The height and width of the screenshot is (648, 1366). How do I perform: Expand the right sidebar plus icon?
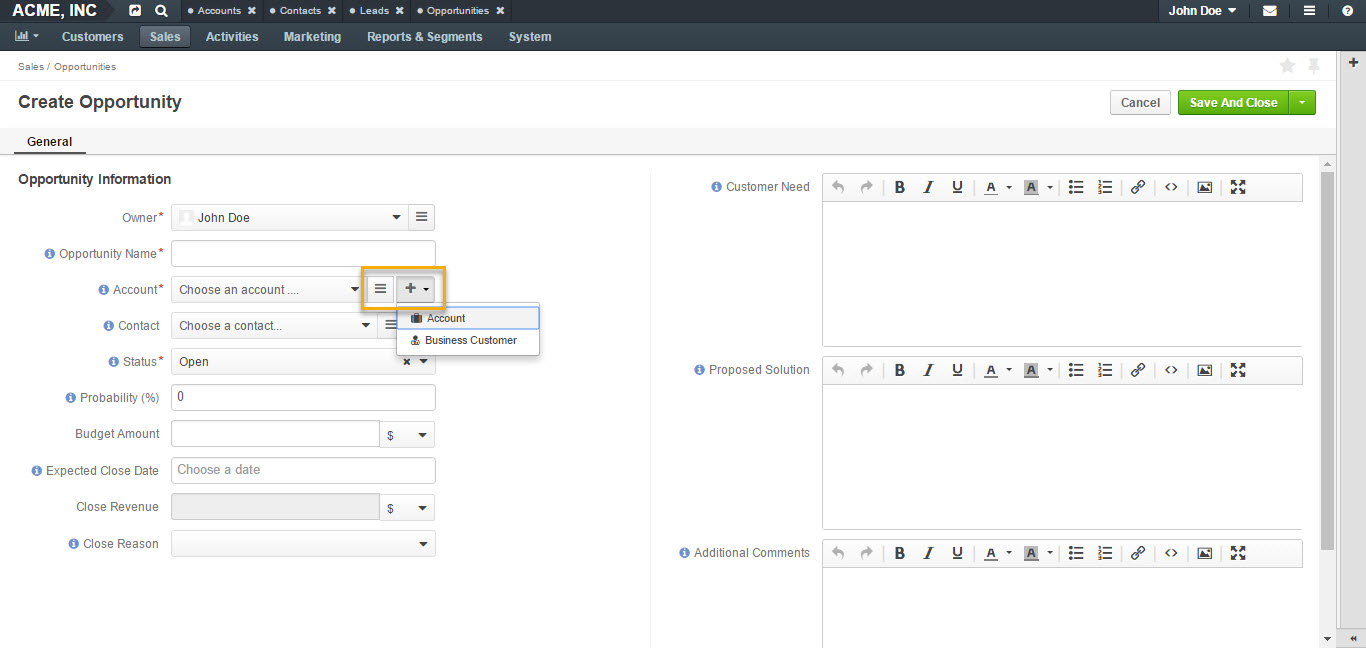click(1354, 62)
